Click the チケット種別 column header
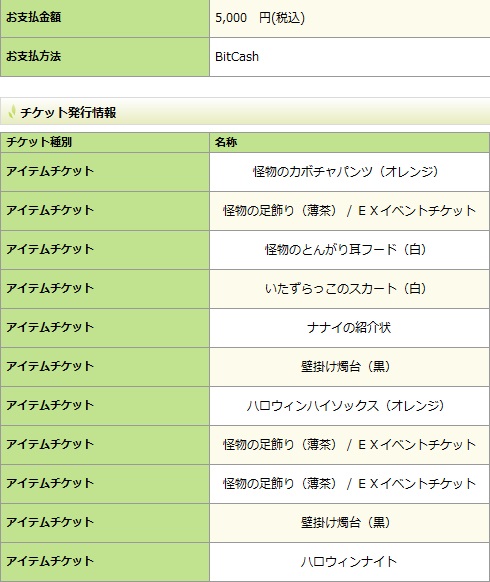This screenshot has width=490, height=582. coord(105,143)
